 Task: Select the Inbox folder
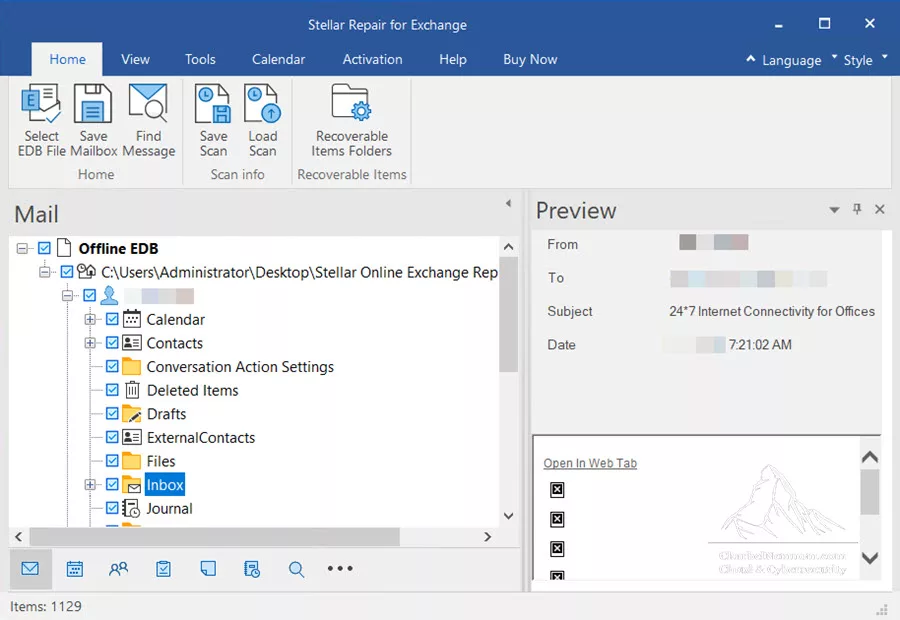(165, 485)
